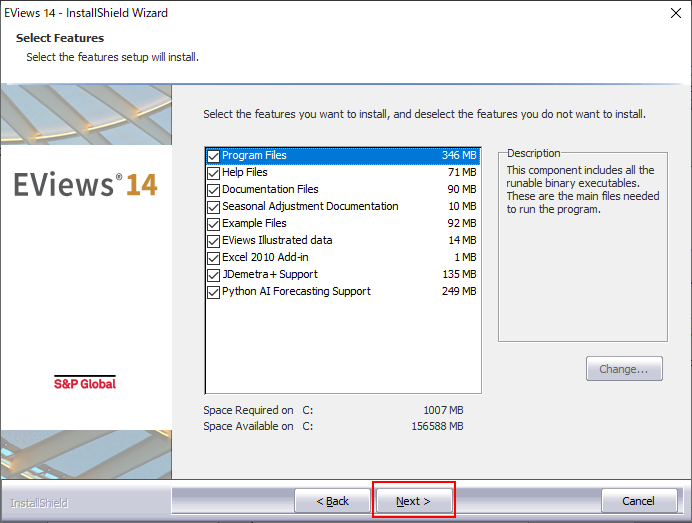Toggle the Help Files checkbox
The image size is (692, 523).
coord(214,173)
